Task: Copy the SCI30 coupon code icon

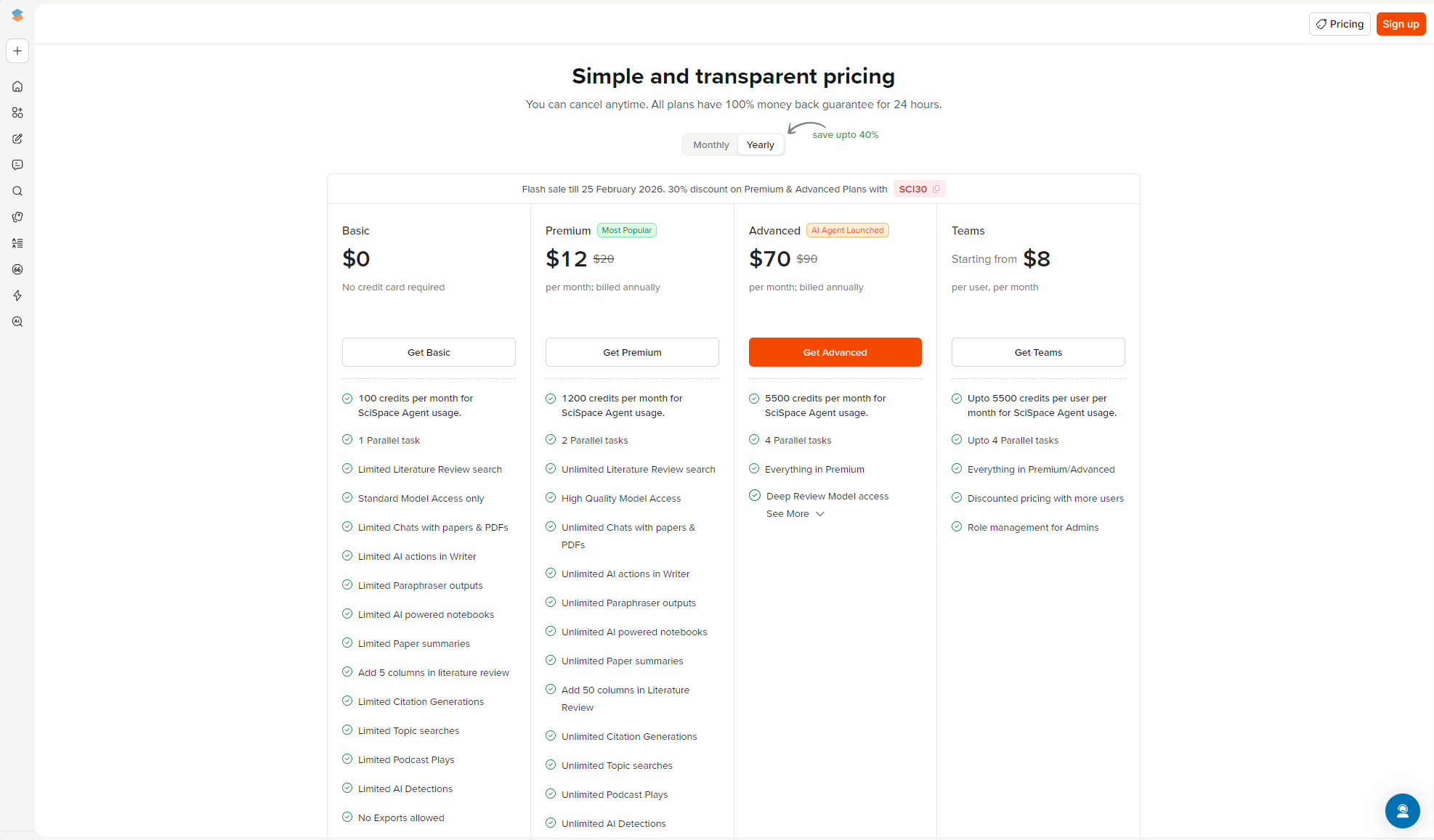Action: coord(936,189)
